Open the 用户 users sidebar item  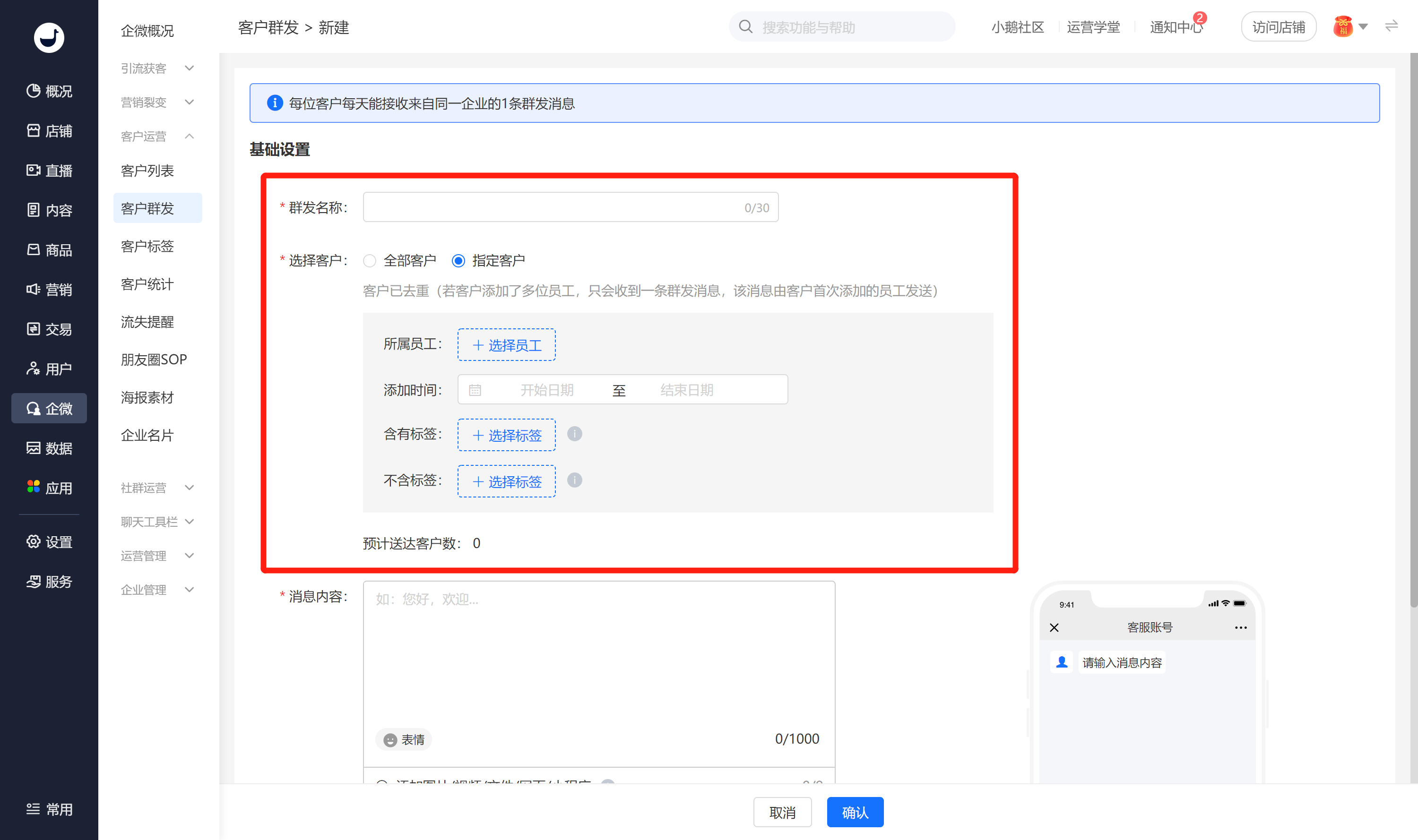pos(49,369)
